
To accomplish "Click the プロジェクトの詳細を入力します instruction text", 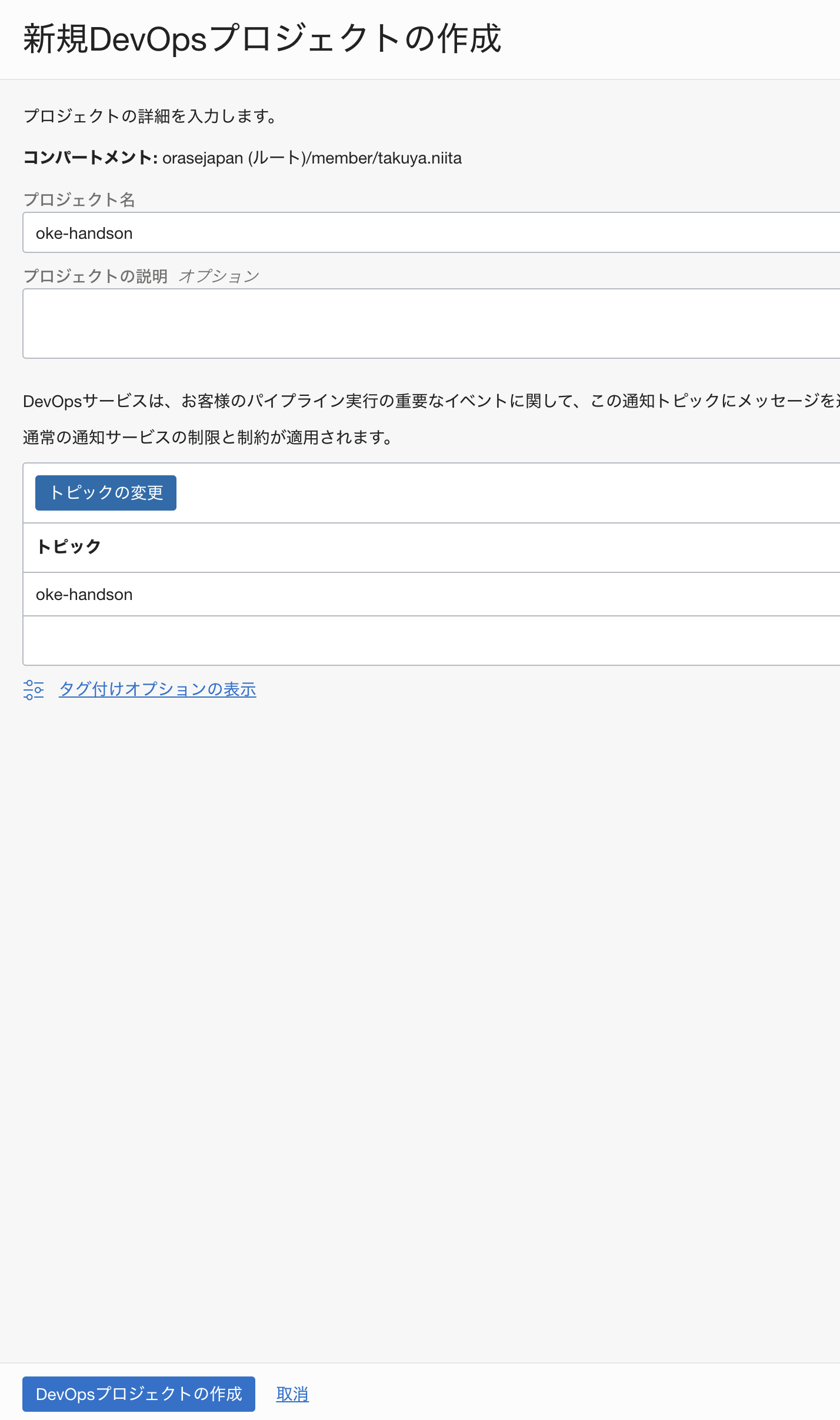I will pos(150,116).
